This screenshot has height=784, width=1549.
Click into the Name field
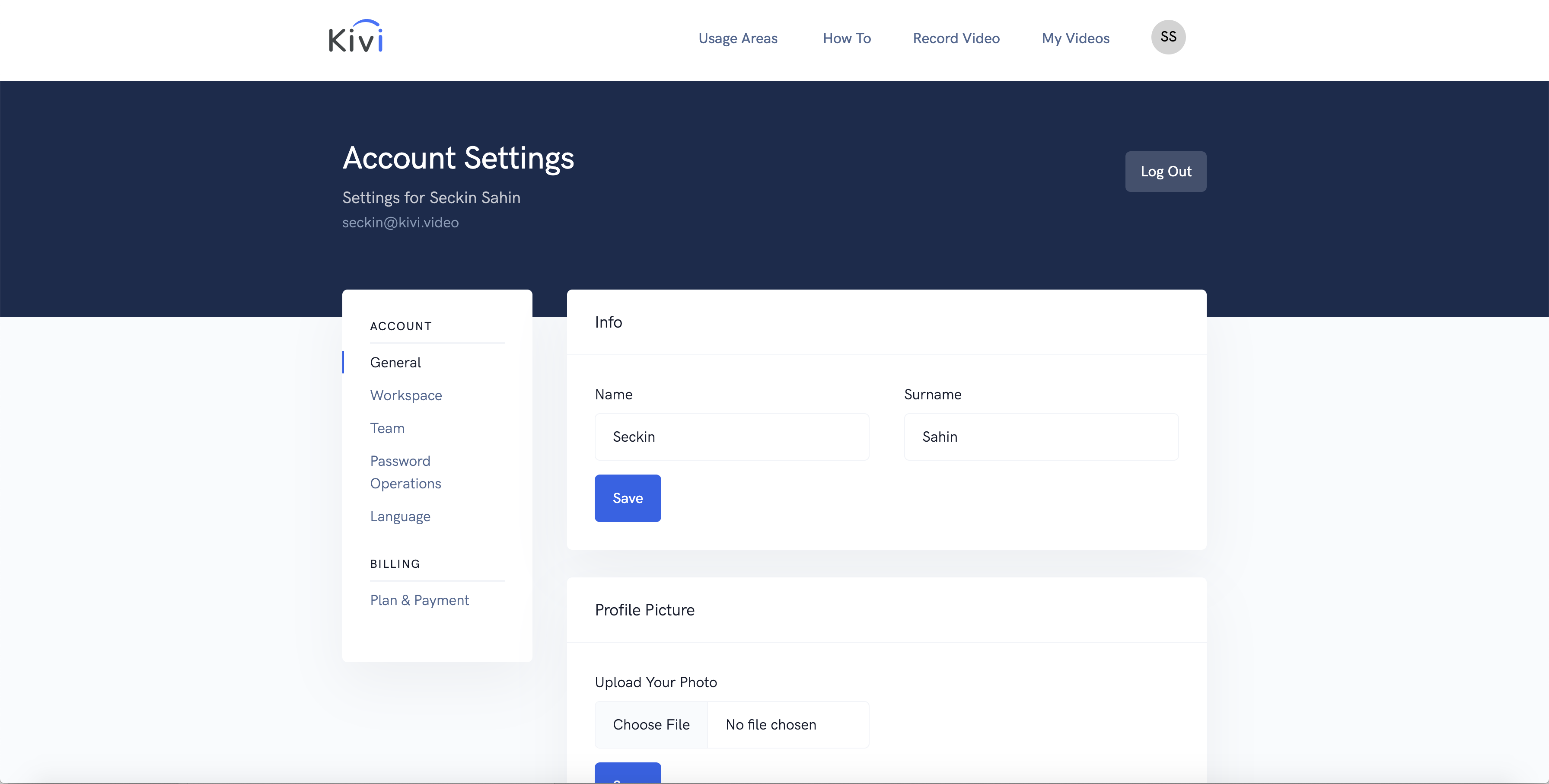tap(731, 437)
